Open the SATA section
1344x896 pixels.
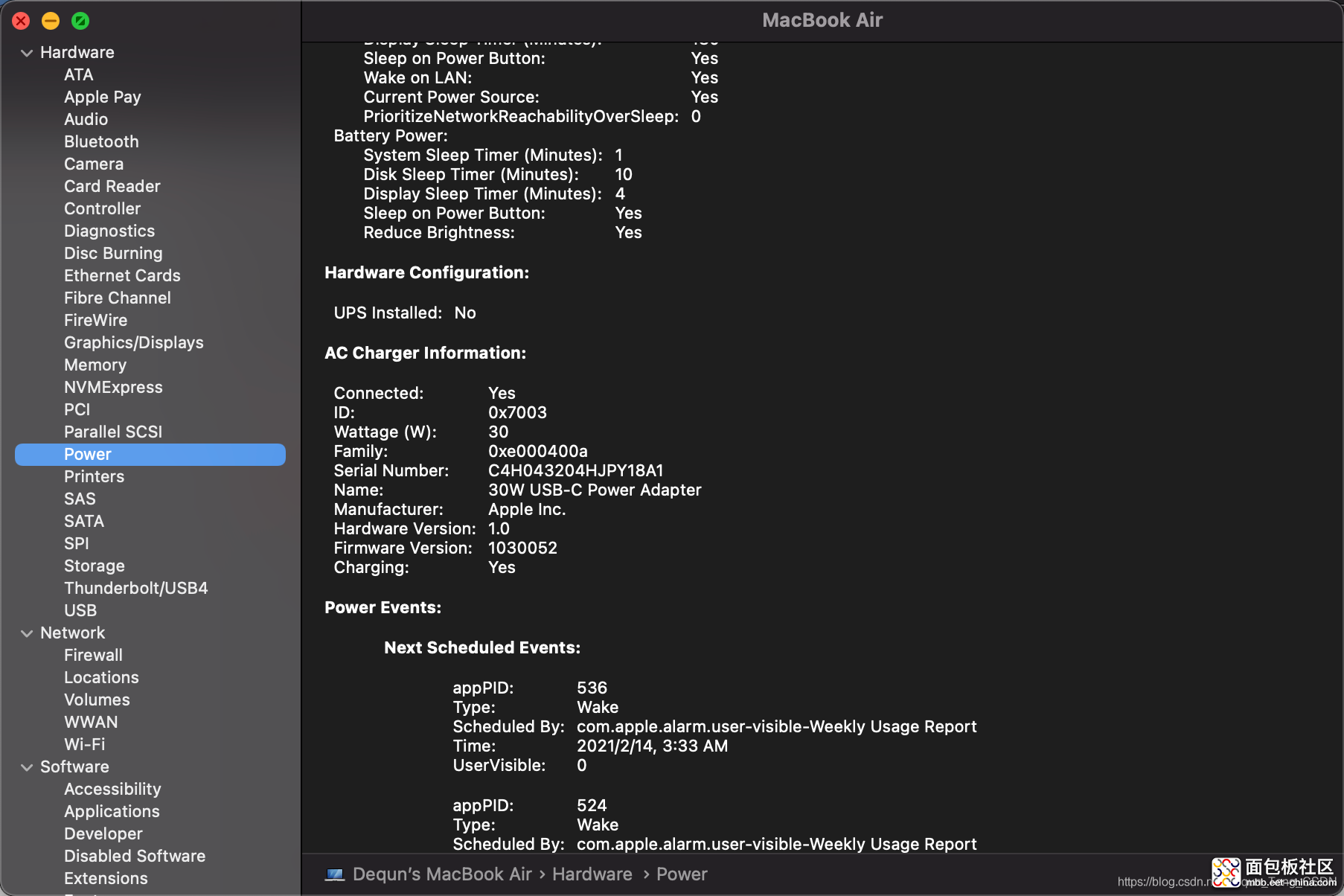pyautogui.click(x=84, y=522)
